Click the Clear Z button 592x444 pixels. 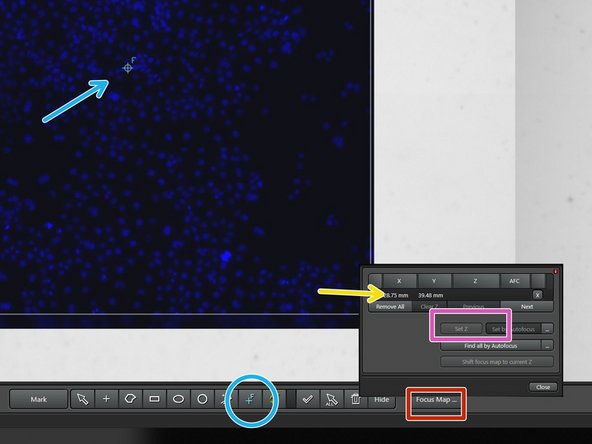coord(429,307)
